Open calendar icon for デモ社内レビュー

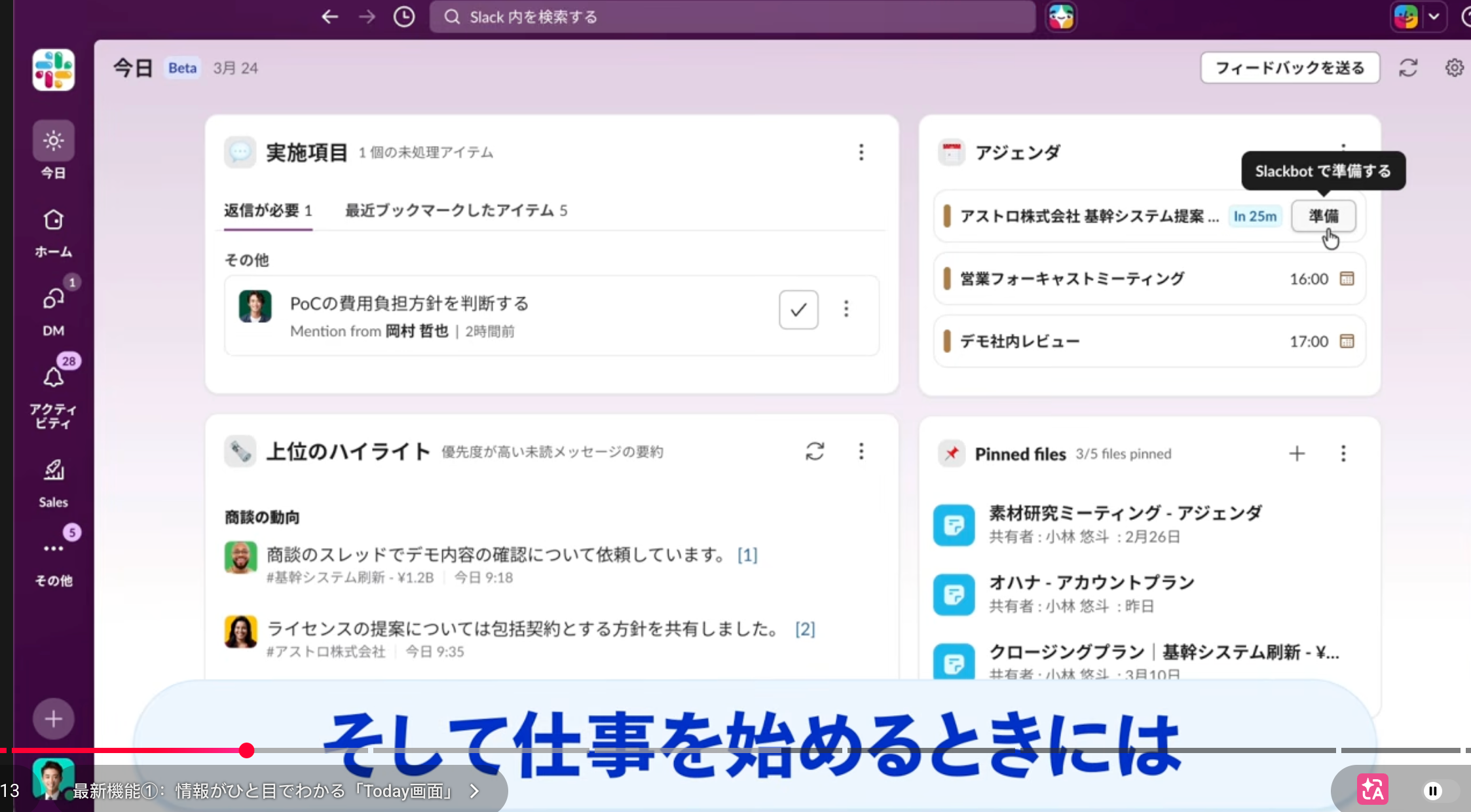pos(1347,341)
